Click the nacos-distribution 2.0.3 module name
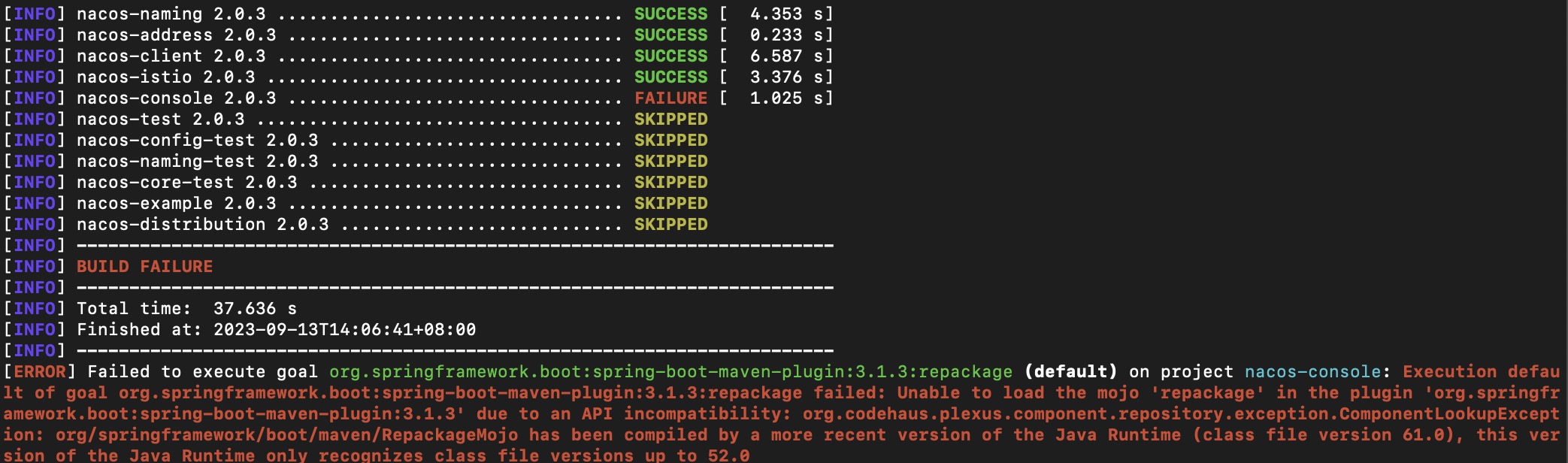Screen dimensions: 1568x463 tap(202, 225)
